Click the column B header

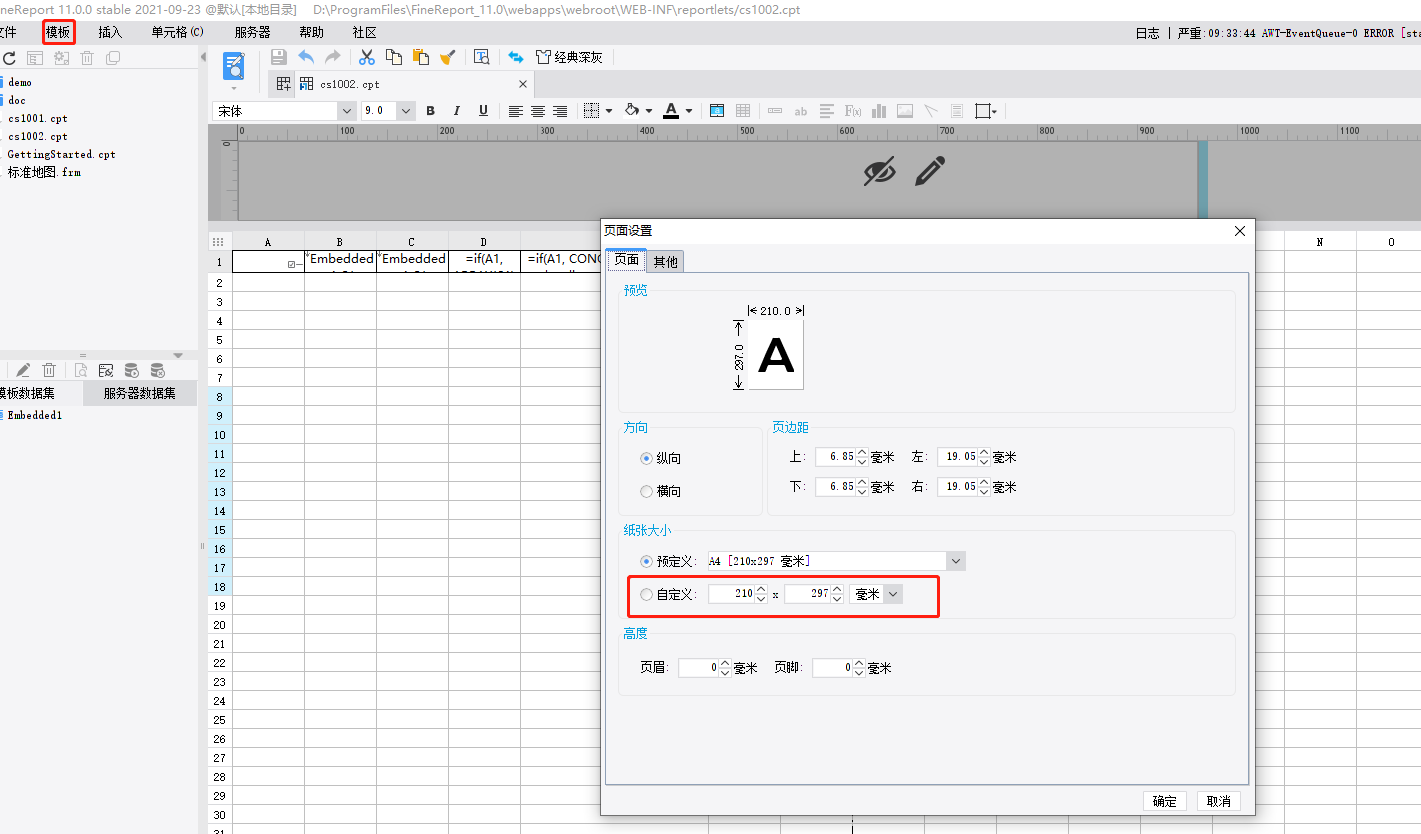[340, 242]
